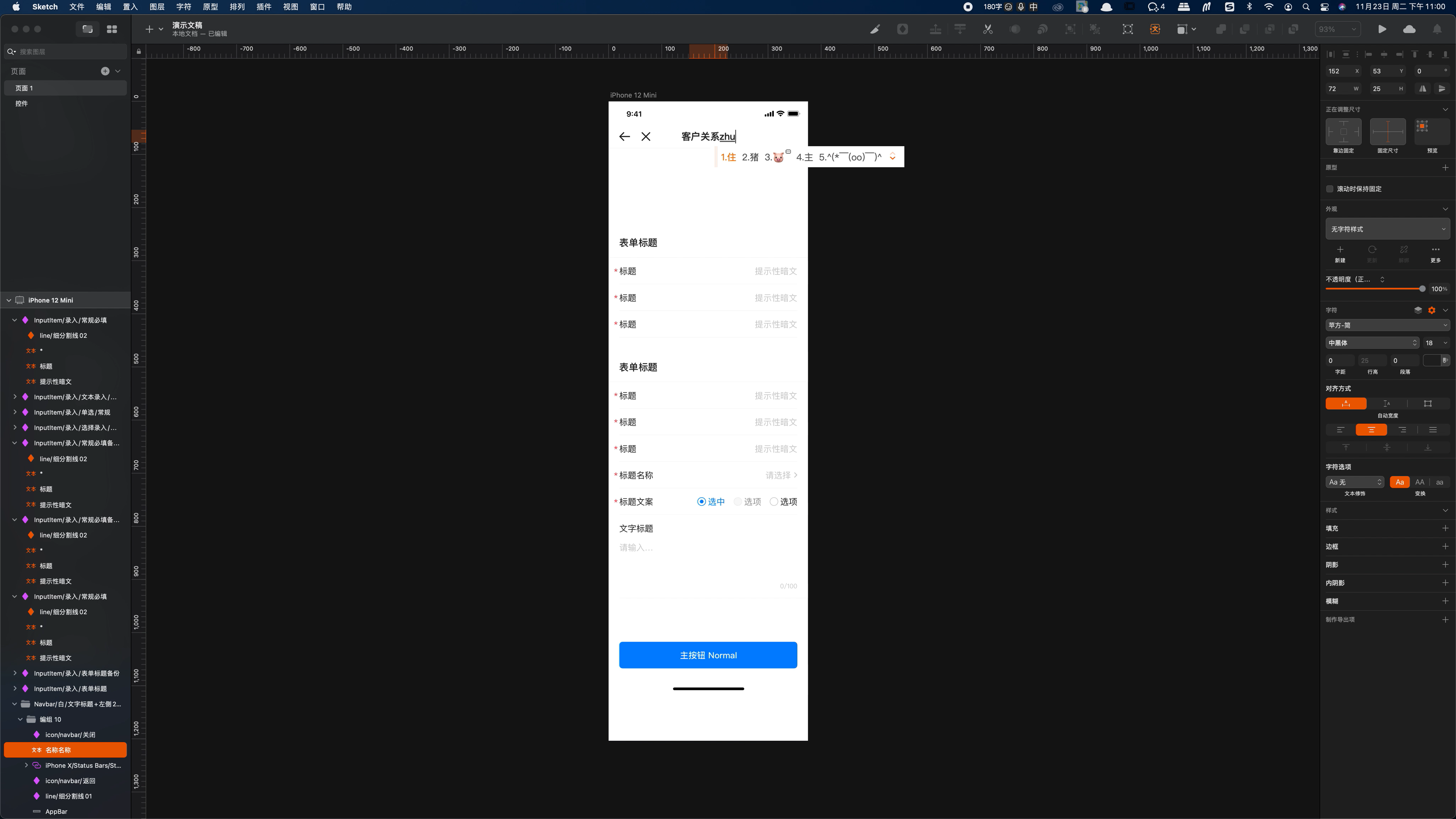
Task: Select center text alignment button
Action: click(x=1371, y=430)
